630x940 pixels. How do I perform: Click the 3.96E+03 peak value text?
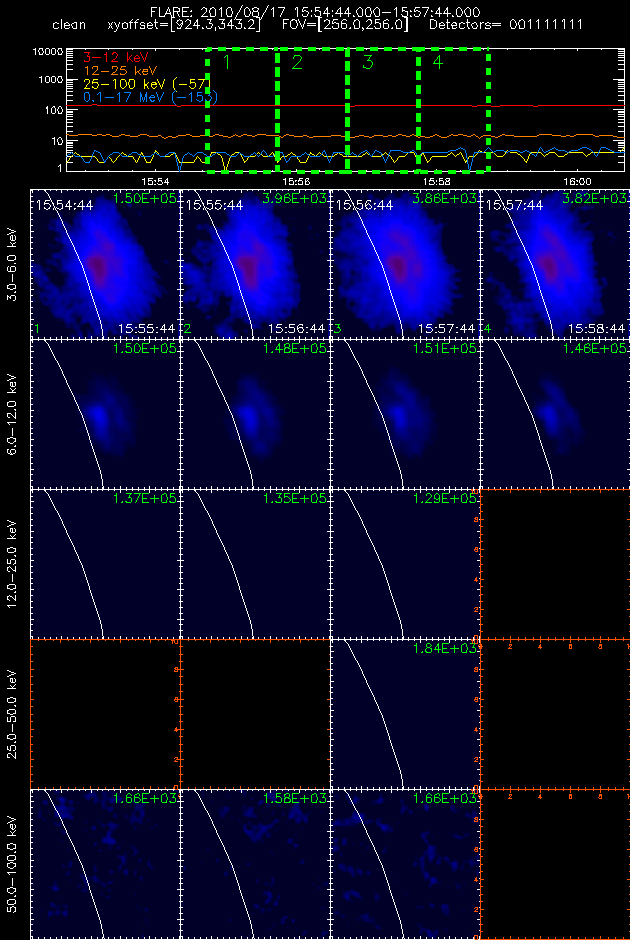pyautogui.click(x=294, y=198)
